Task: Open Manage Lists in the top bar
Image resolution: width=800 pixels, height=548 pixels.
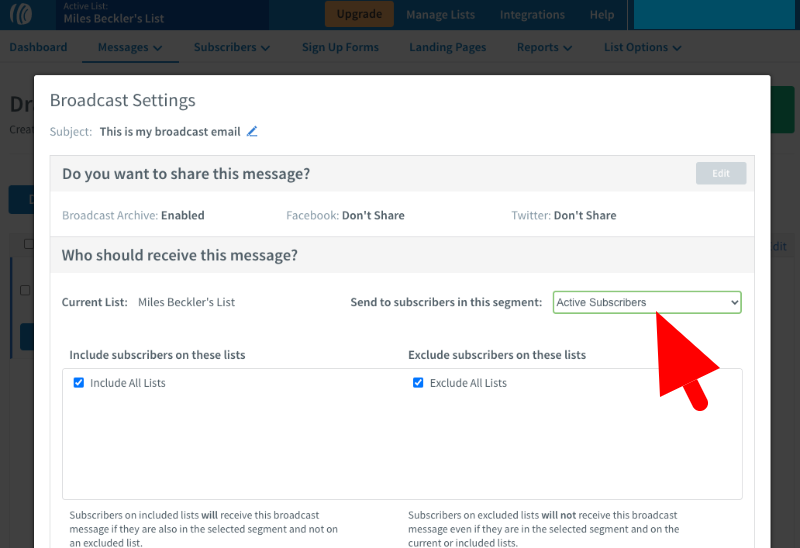Action: click(x=440, y=15)
